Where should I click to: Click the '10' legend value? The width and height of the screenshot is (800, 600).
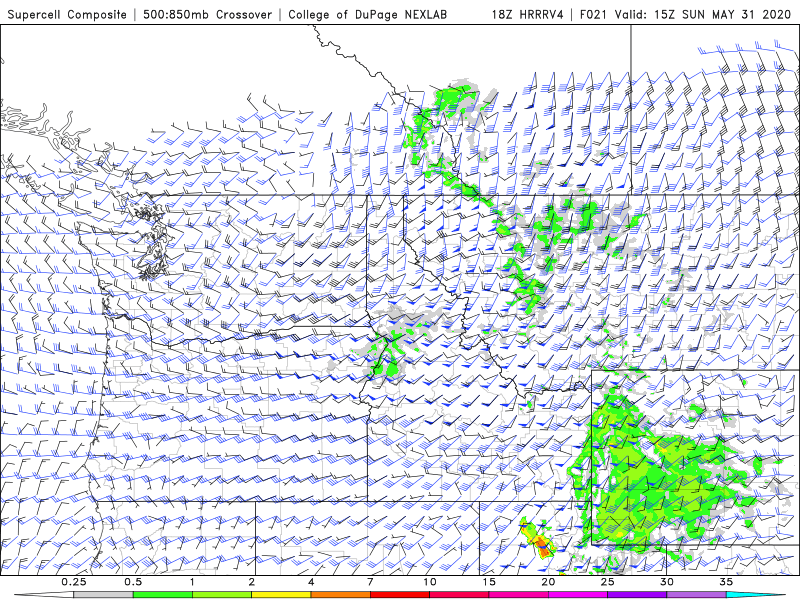[430, 582]
